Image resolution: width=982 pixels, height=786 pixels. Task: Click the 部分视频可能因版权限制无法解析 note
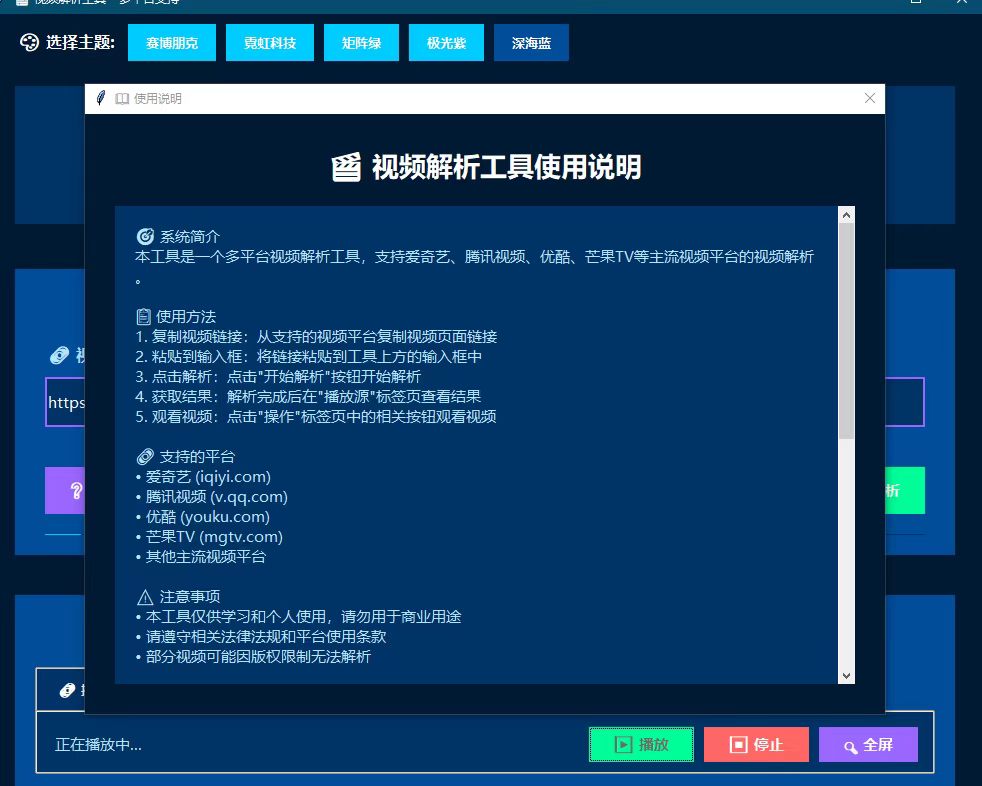point(254,656)
